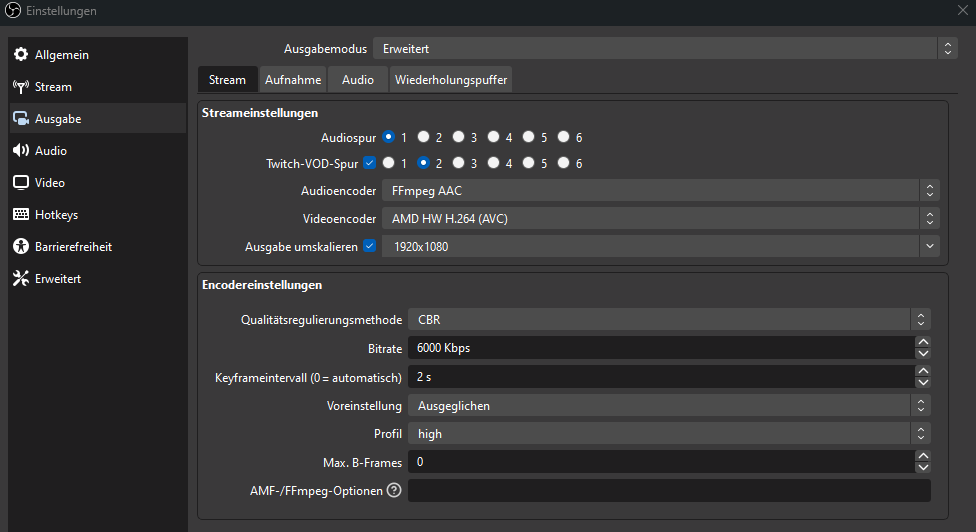Decrease Keyframeintervall with down arrow
The height and width of the screenshot is (532, 976).
coord(923,383)
